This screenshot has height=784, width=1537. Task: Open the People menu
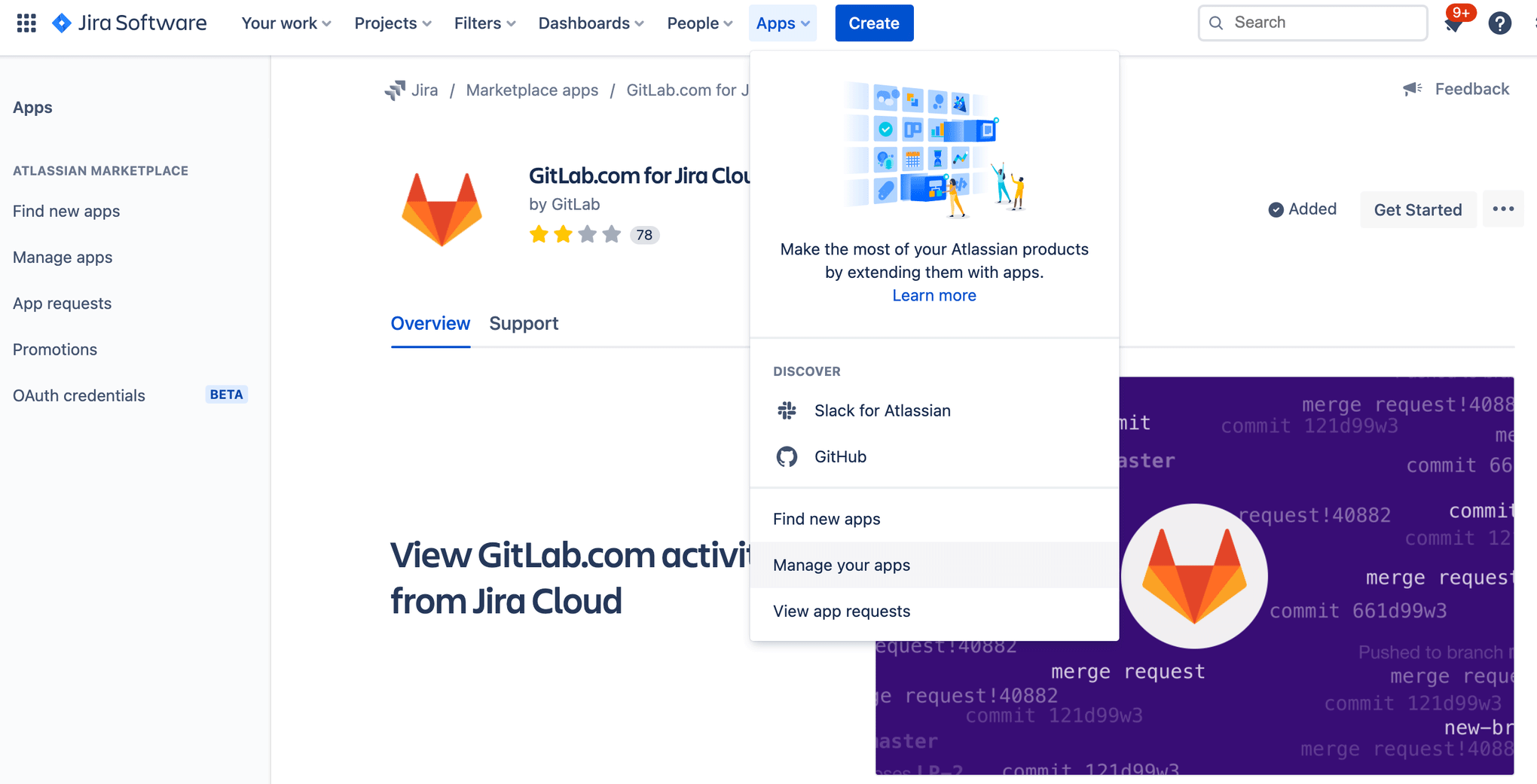698,23
